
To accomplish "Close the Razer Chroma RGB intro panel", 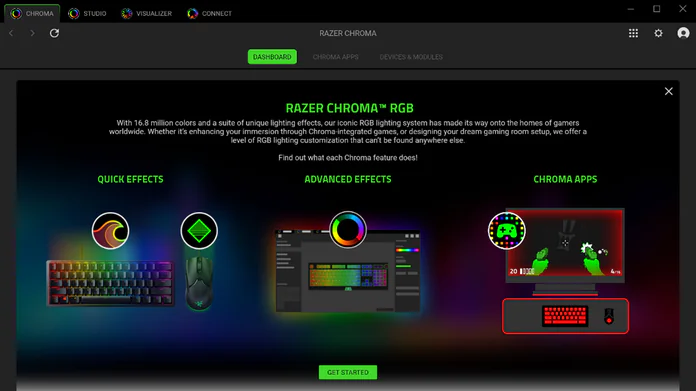I will click(x=668, y=91).
